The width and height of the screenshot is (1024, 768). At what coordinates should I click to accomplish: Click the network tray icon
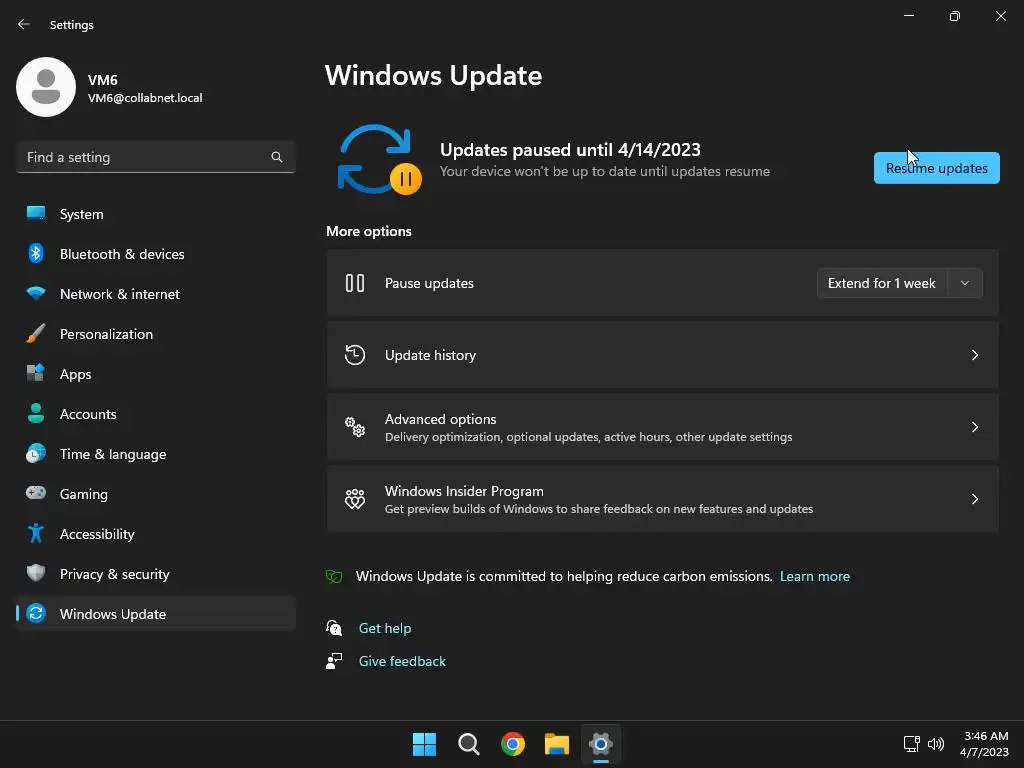pyautogui.click(x=912, y=744)
